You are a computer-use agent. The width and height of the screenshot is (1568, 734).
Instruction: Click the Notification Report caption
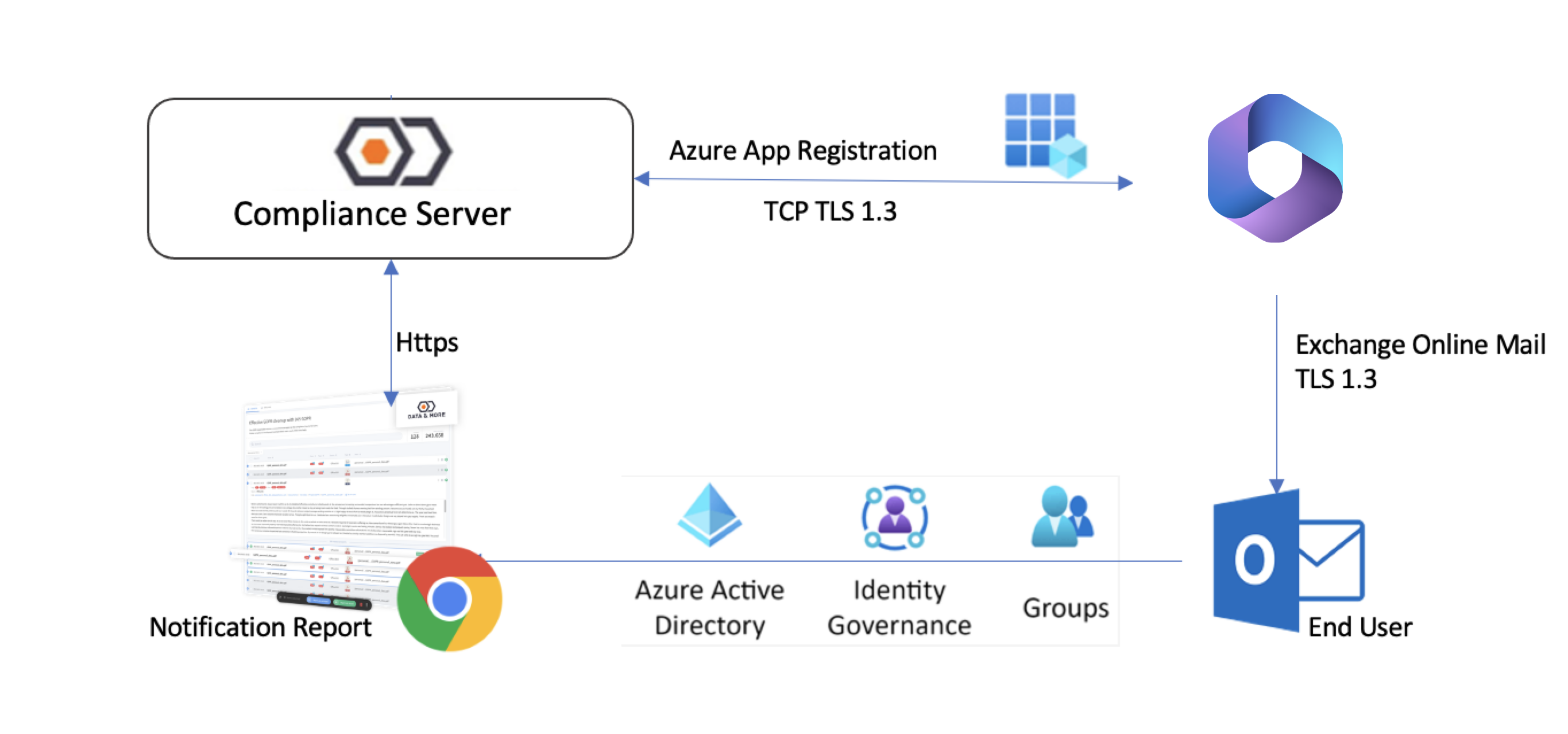(x=261, y=628)
